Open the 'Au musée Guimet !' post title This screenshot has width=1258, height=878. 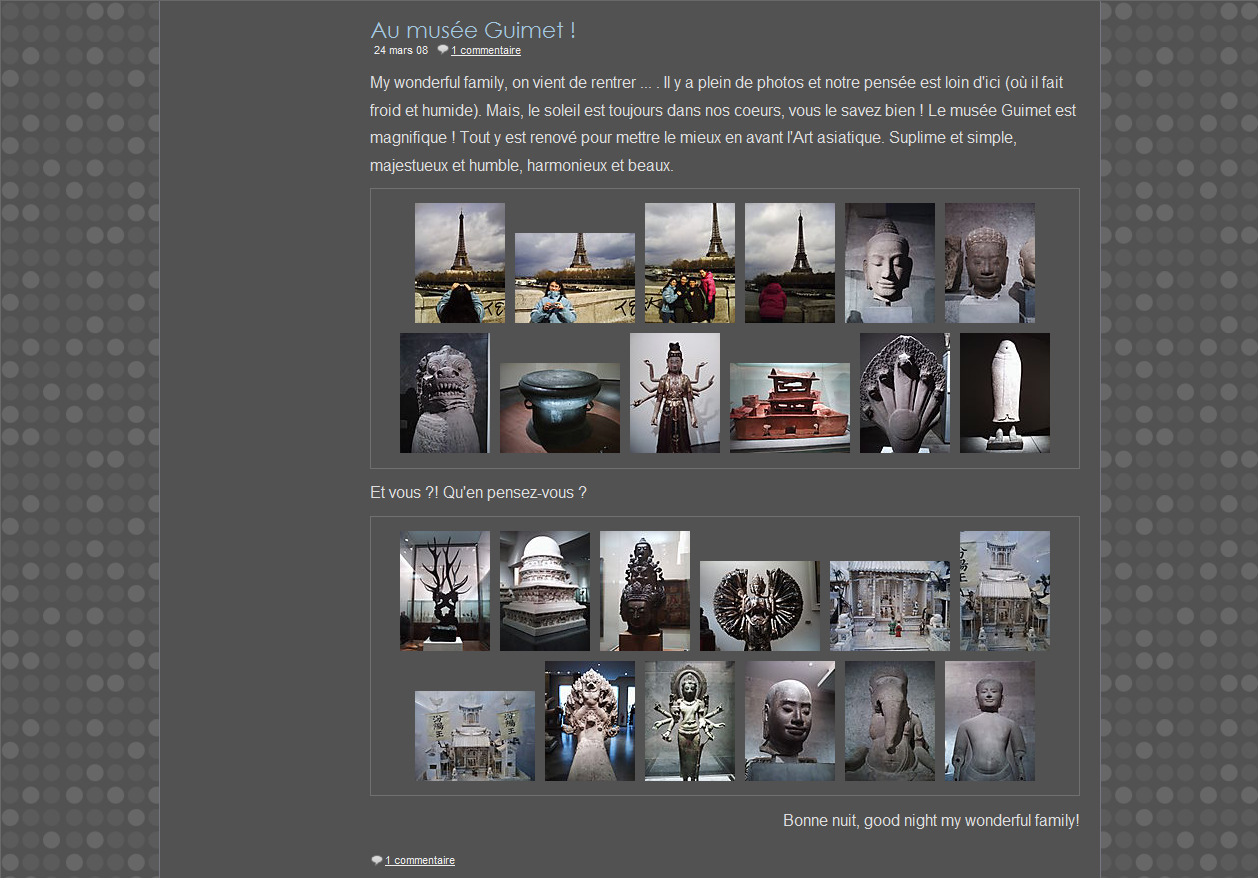472,30
